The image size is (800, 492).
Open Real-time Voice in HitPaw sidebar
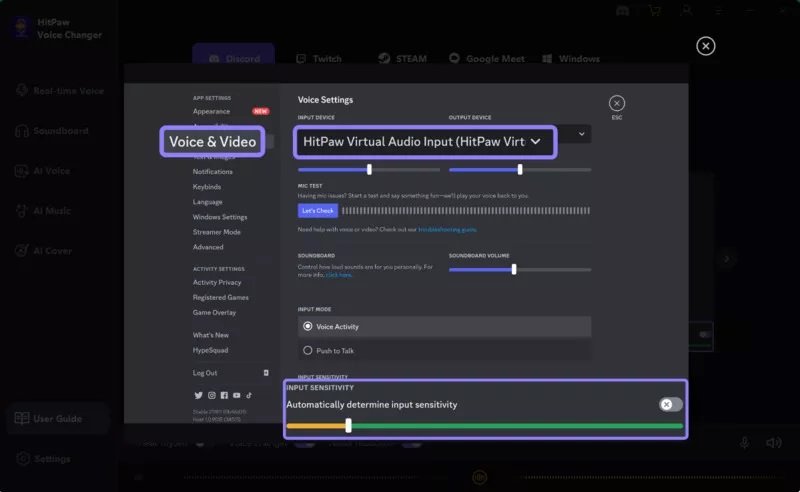coord(59,91)
